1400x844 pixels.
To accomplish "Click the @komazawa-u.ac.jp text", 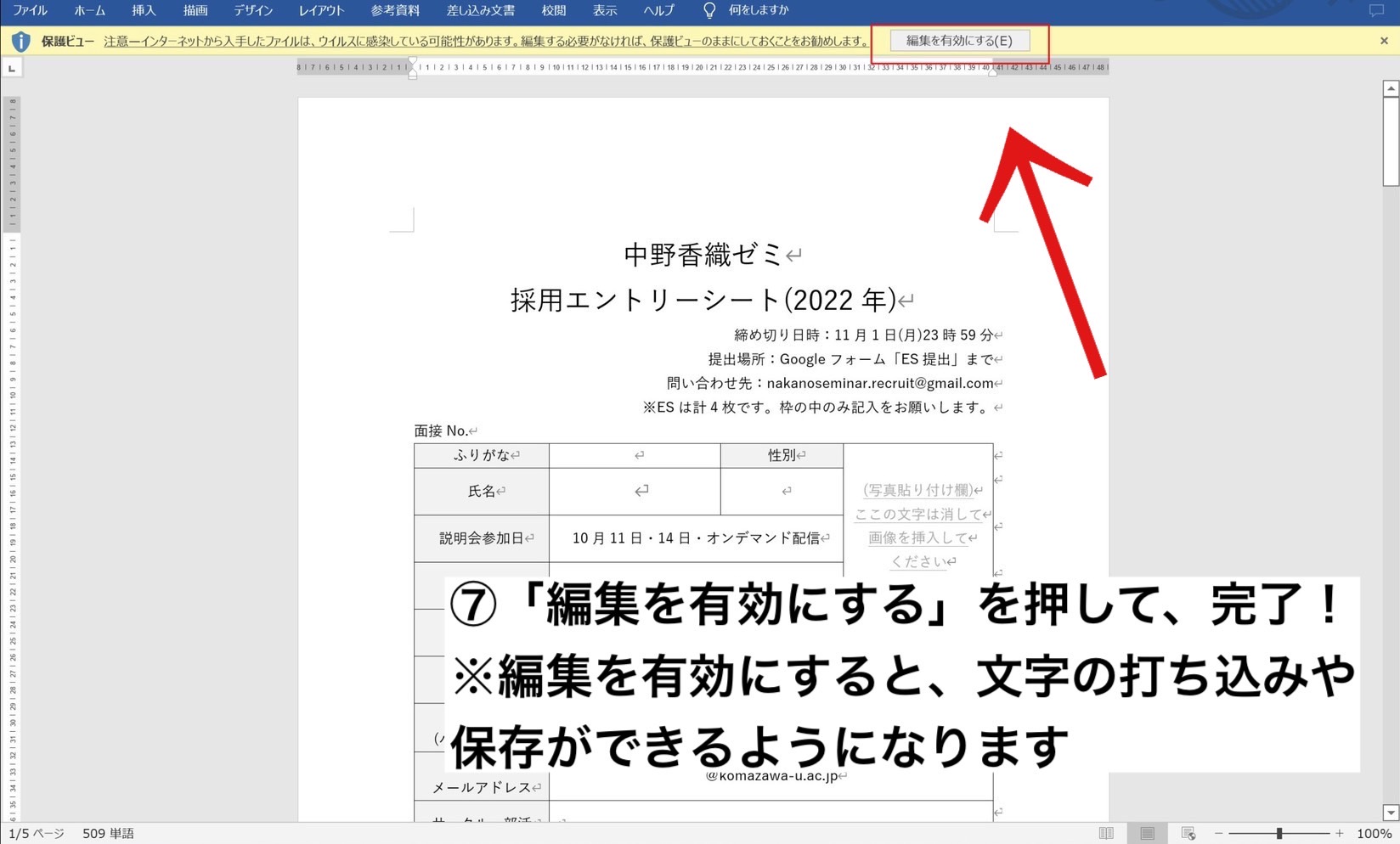I will click(771, 775).
